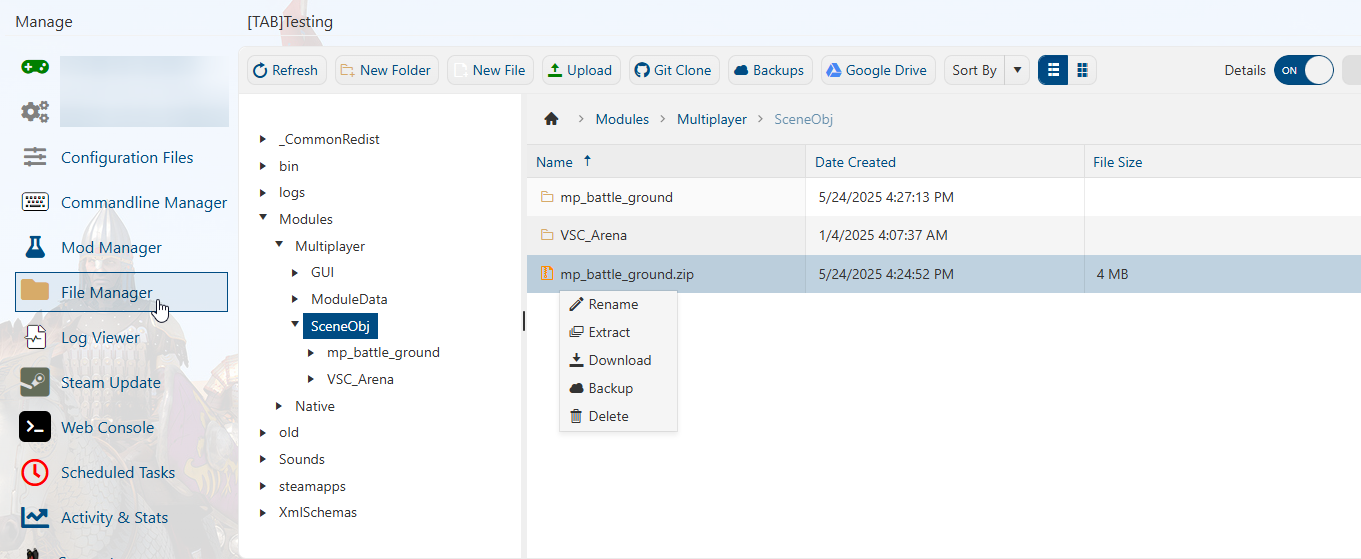Click the gears settings icon in sidebar
Viewport: 1361px width, 559px height.
[35, 111]
